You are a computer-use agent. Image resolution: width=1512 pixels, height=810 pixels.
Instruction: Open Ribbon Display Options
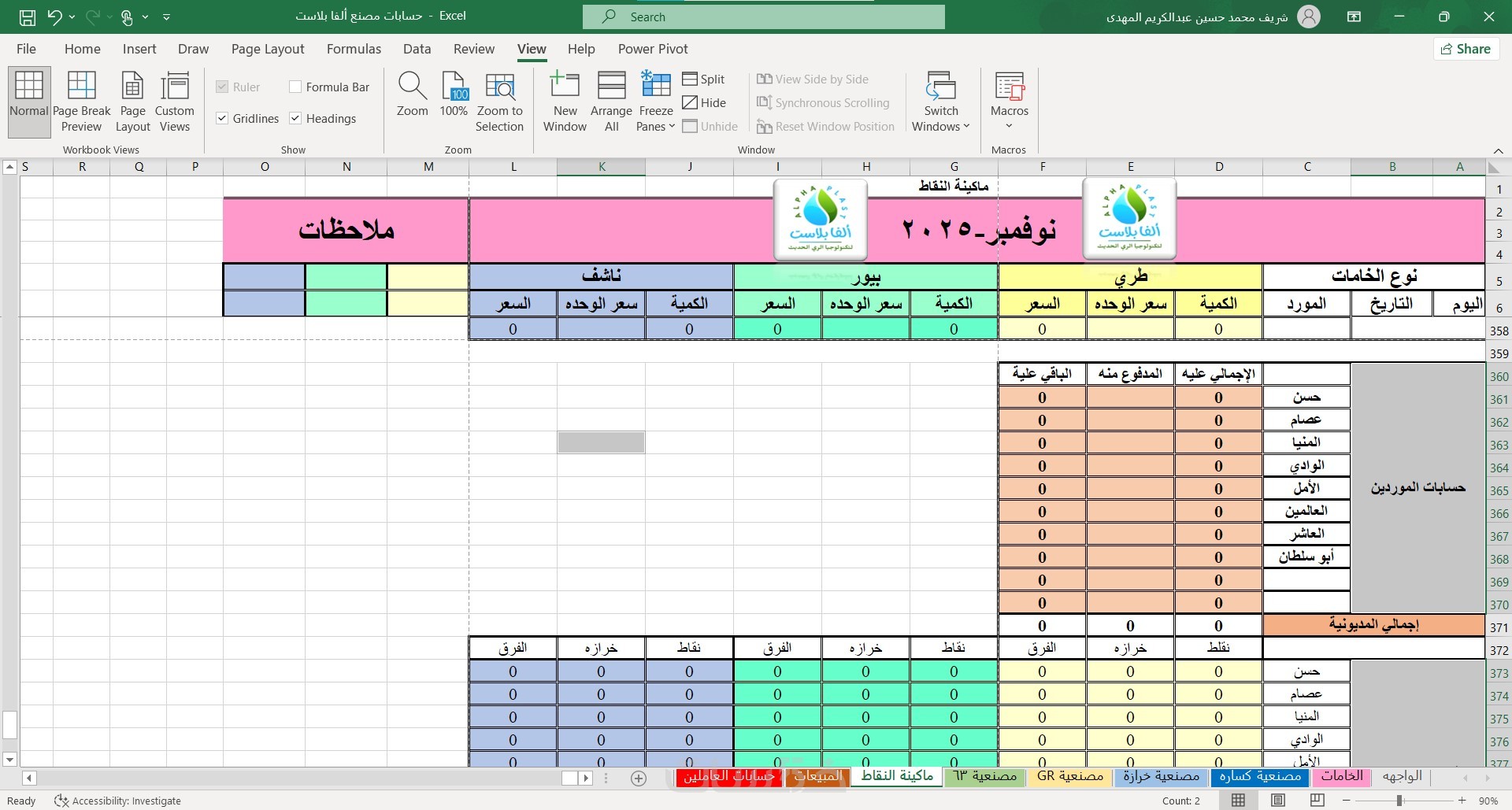[x=1354, y=17]
